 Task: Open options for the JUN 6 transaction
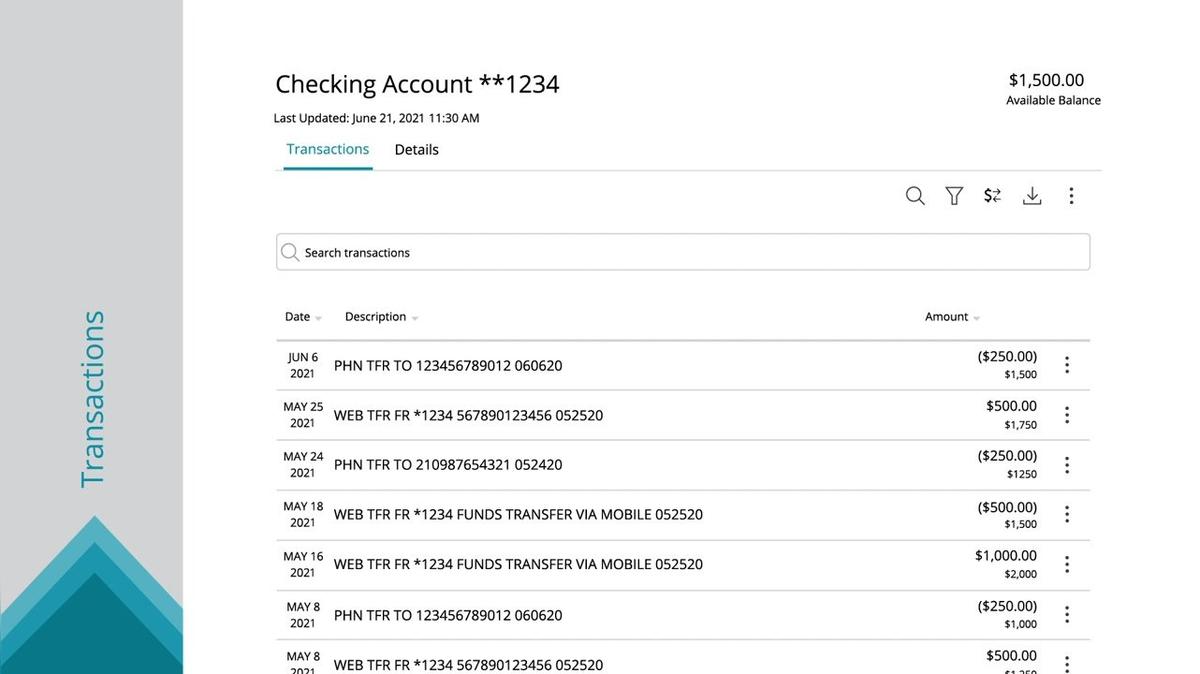click(x=1066, y=365)
